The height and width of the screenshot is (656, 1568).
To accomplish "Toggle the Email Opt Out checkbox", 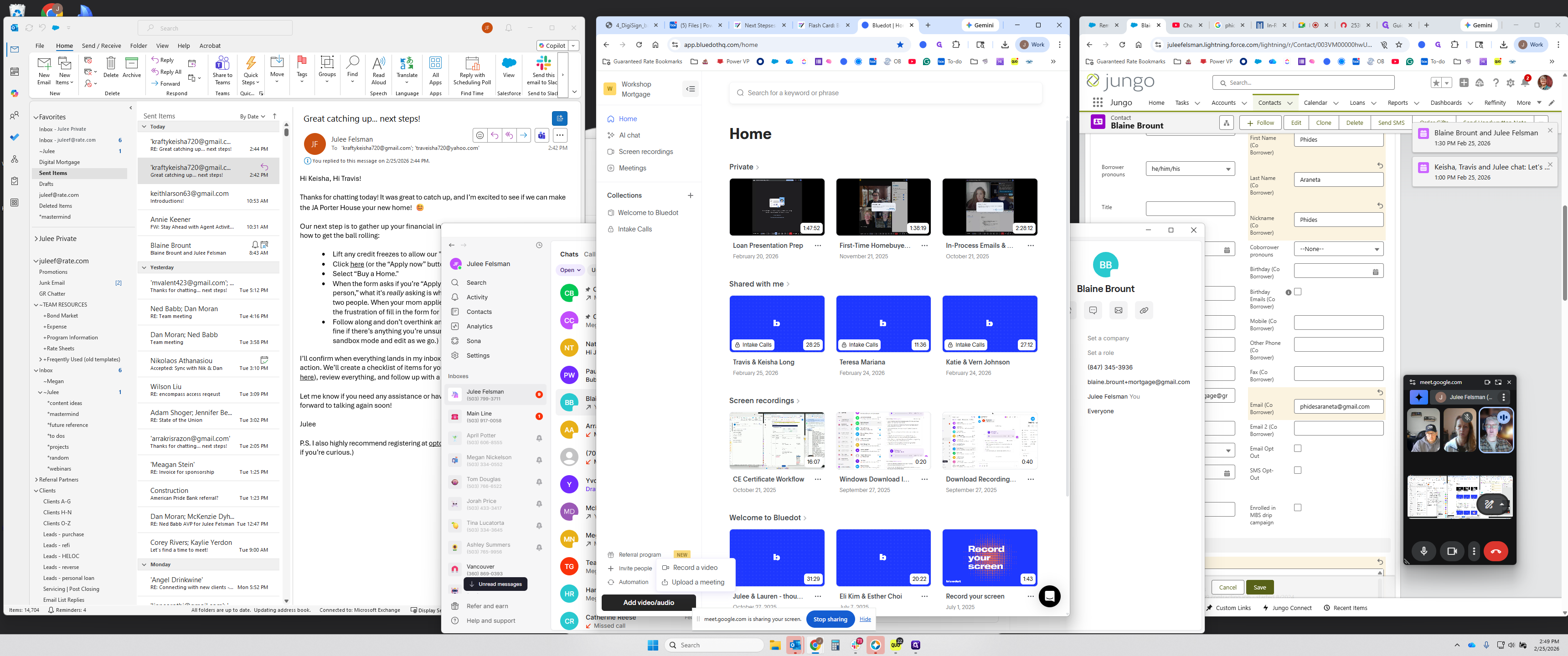I will tap(1297, 448).
